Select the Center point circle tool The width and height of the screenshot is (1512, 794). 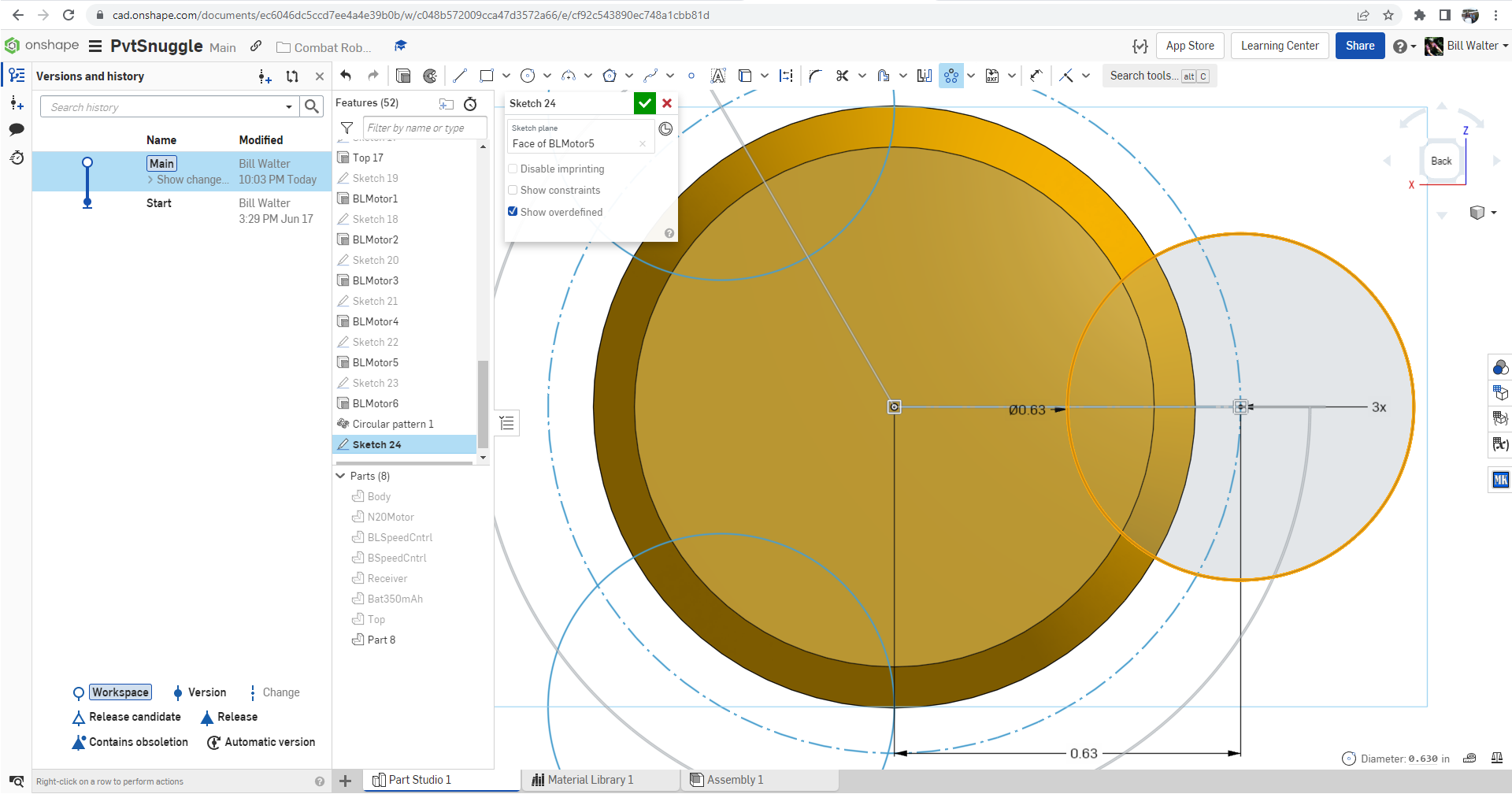528,76
